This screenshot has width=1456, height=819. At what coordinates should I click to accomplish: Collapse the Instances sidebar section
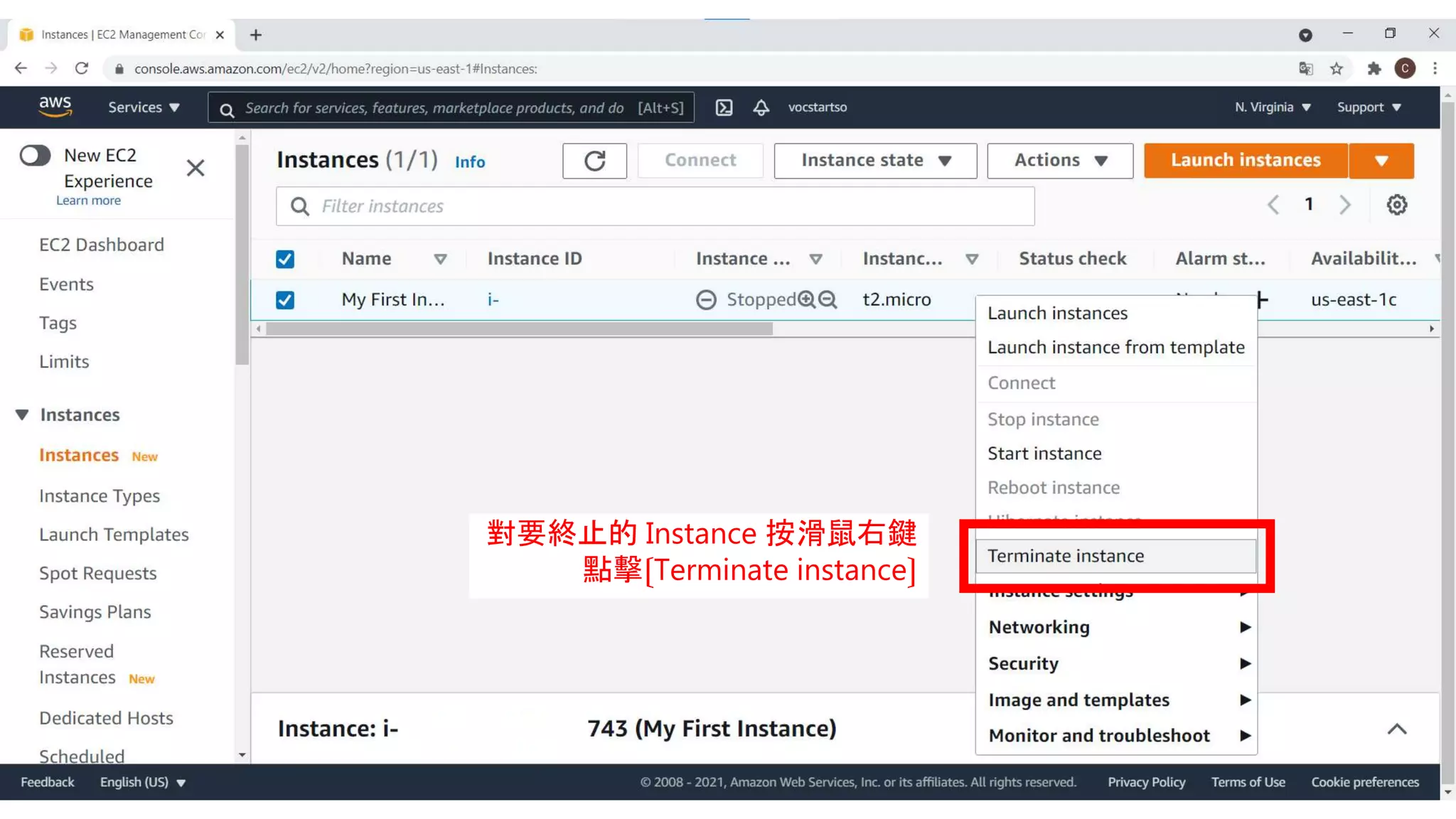(22, 414)
